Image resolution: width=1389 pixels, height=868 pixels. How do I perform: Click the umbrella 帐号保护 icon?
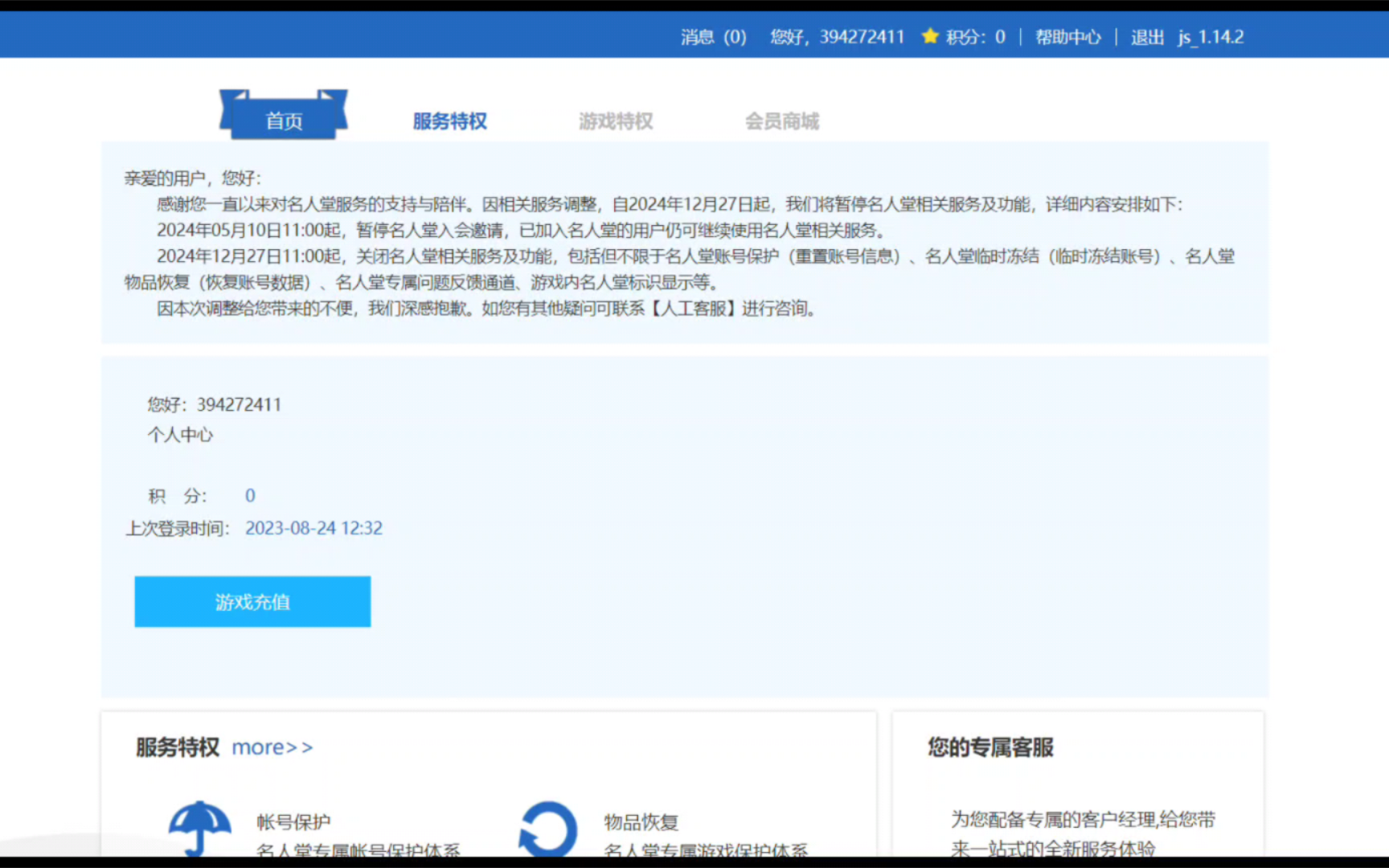tap(199, 828)
